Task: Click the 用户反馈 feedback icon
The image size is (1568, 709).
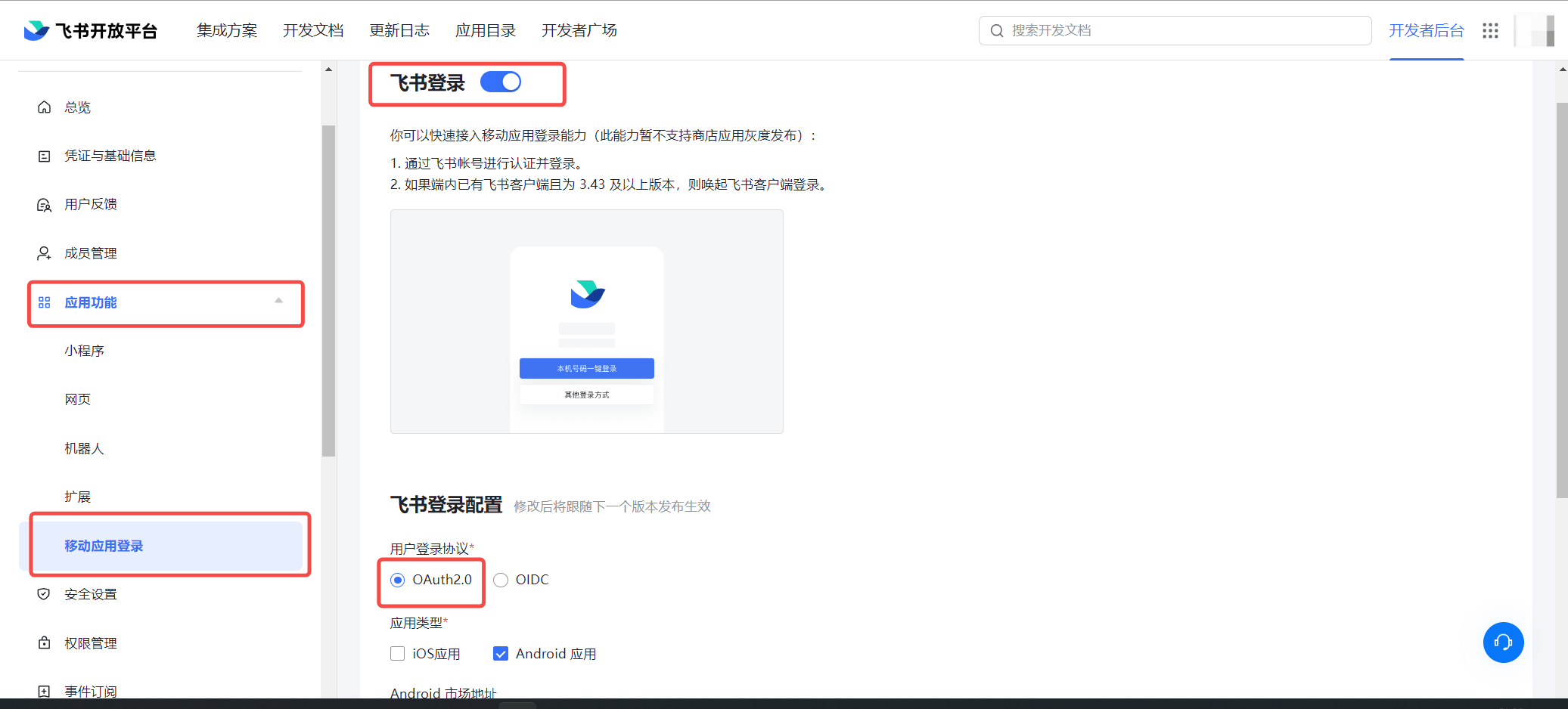Action: coord(45,205)
